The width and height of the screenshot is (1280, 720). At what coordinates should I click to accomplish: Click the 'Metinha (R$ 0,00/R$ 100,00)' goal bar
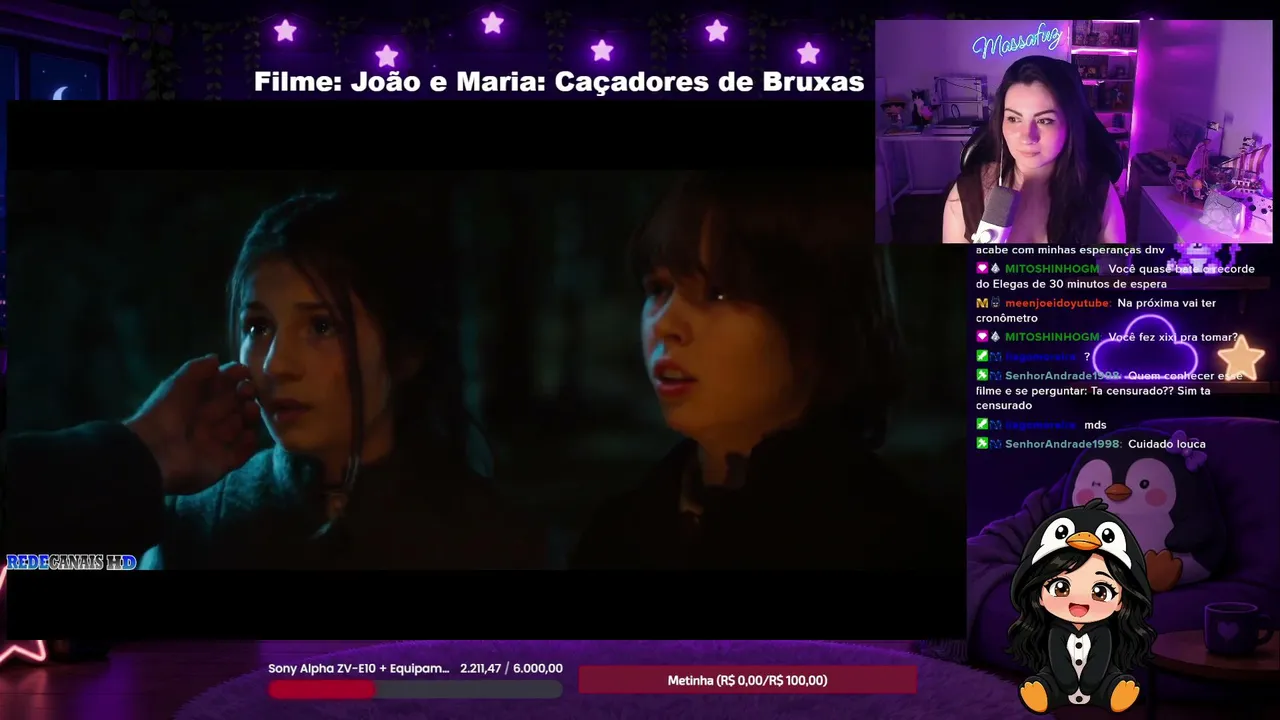coord(747,681)
